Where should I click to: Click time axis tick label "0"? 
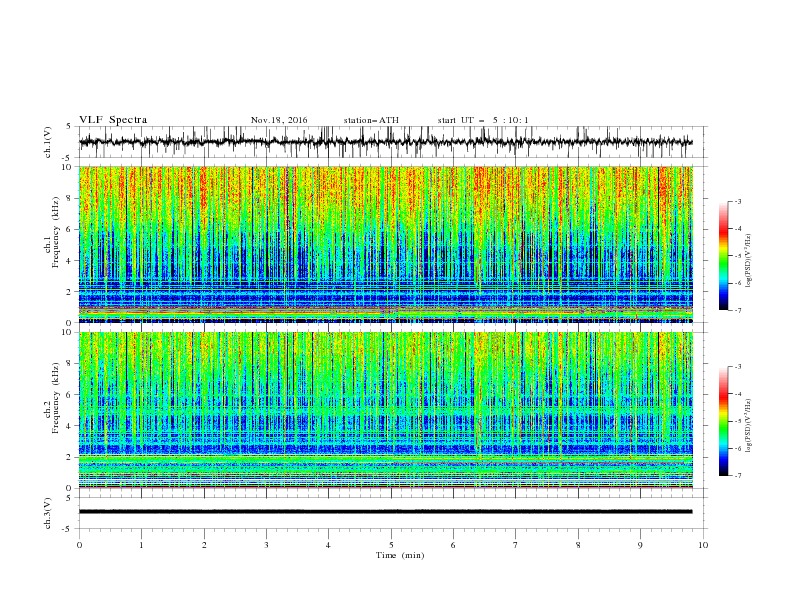pyautogui.click(x=79, y=545)
